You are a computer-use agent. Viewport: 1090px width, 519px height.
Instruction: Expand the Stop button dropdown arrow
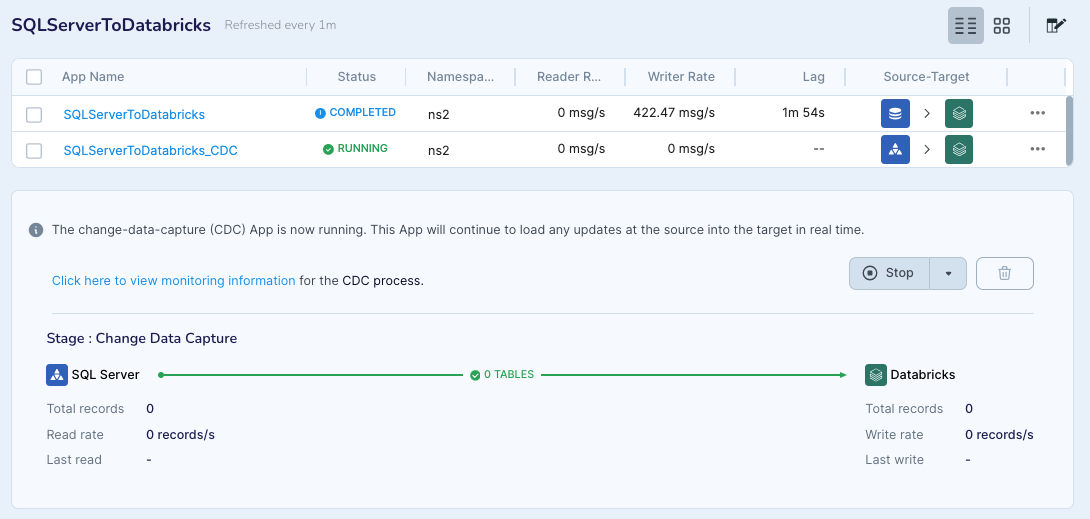tap(948, 273)
